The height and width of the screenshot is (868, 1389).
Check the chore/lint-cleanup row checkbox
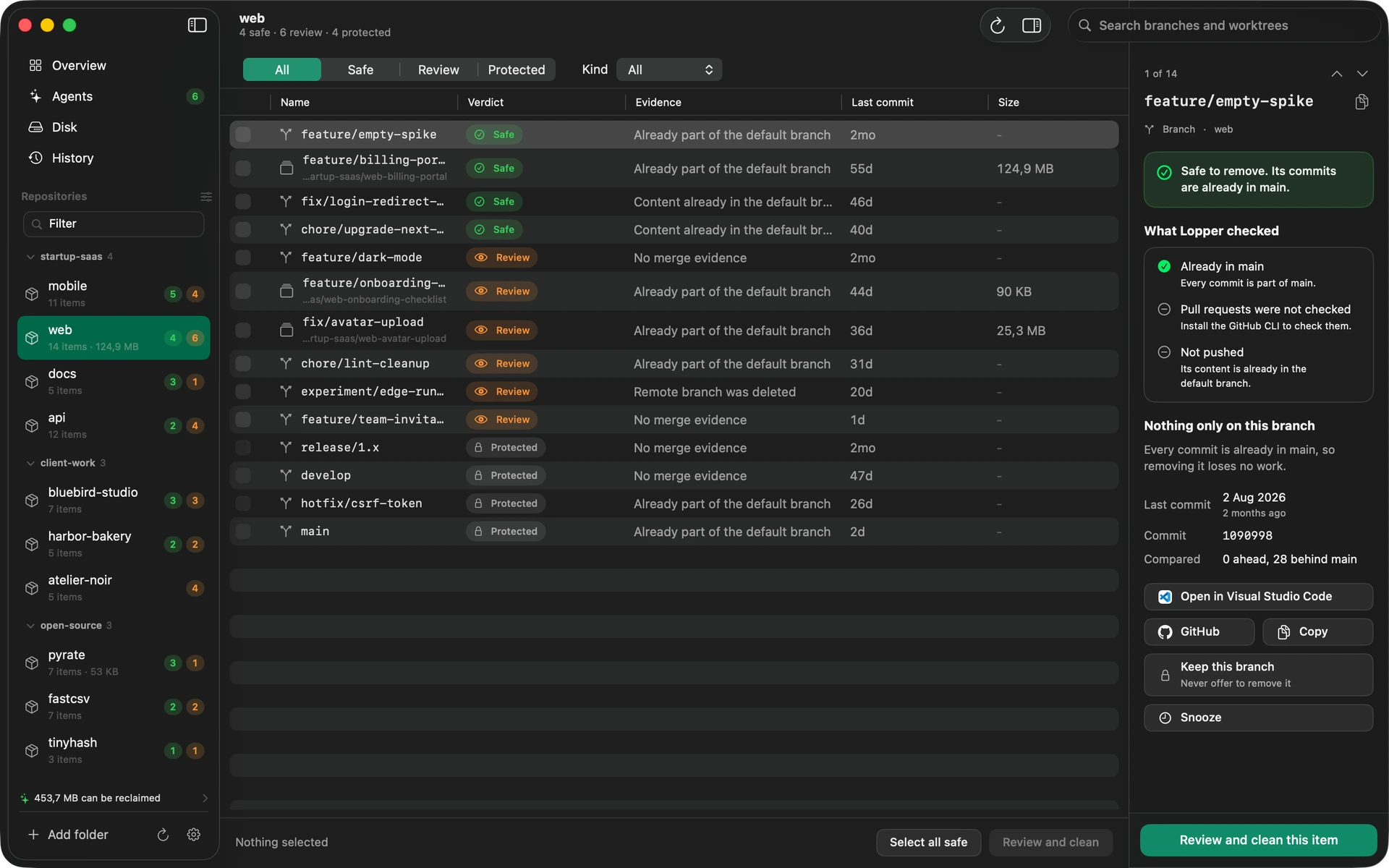(x=243, y=364)
